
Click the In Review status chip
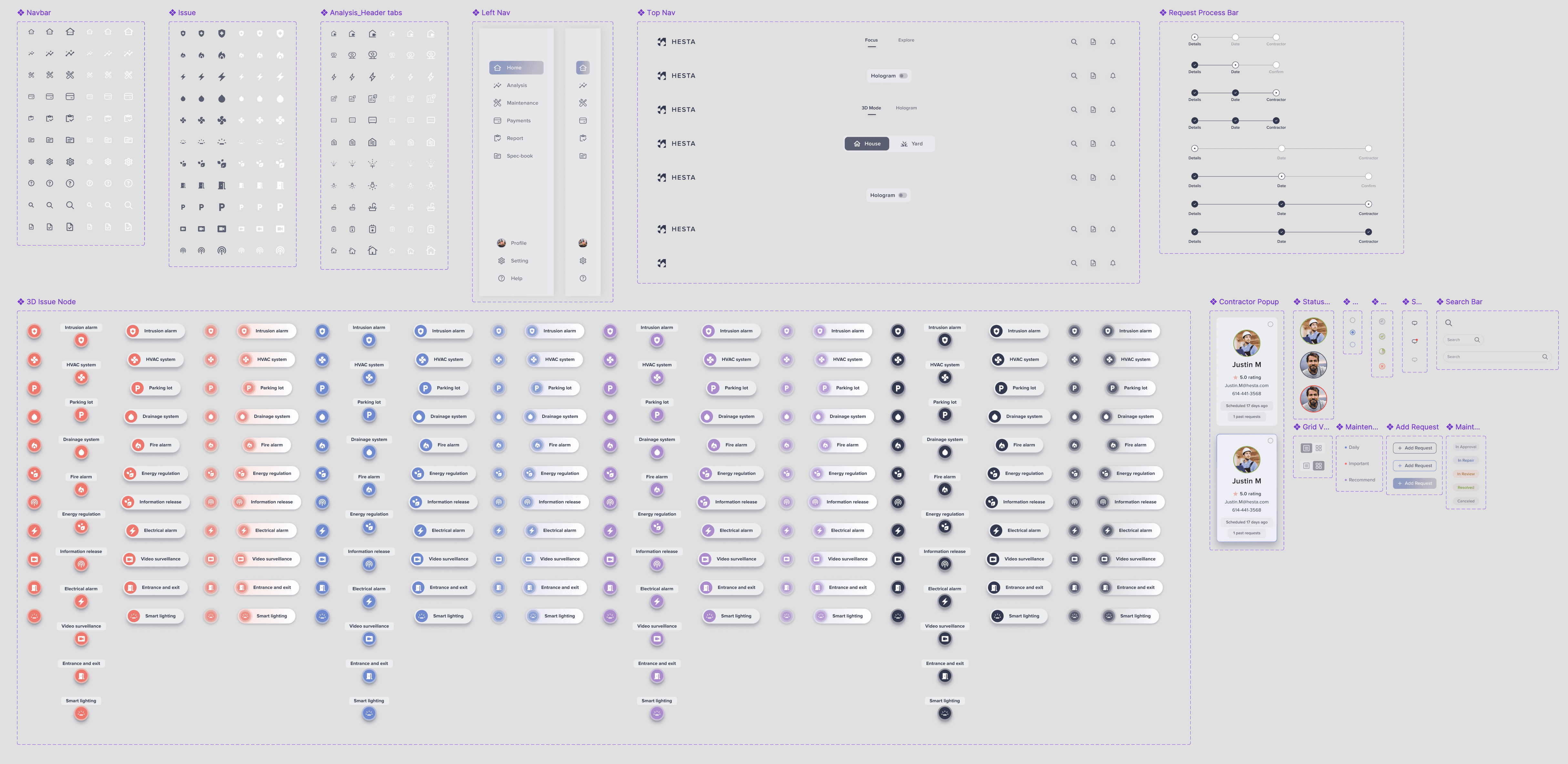[1465, 474]
